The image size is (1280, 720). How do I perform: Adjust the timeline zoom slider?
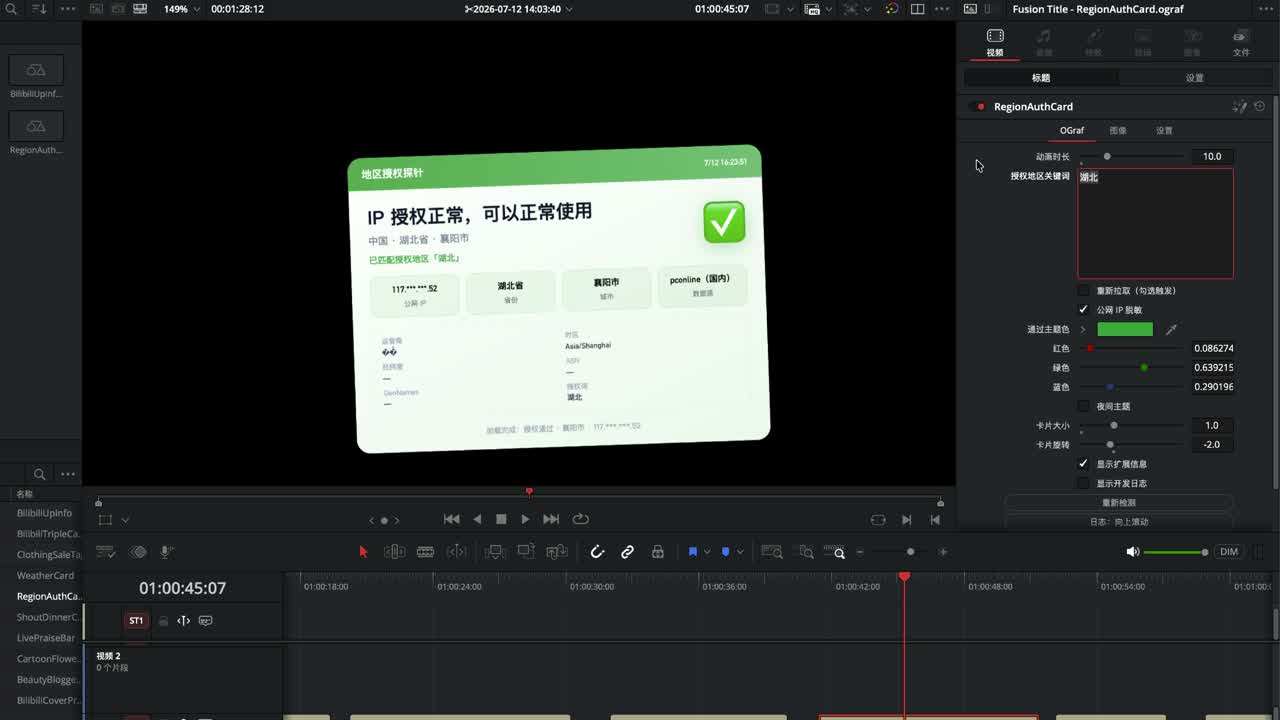pos(901,552)
